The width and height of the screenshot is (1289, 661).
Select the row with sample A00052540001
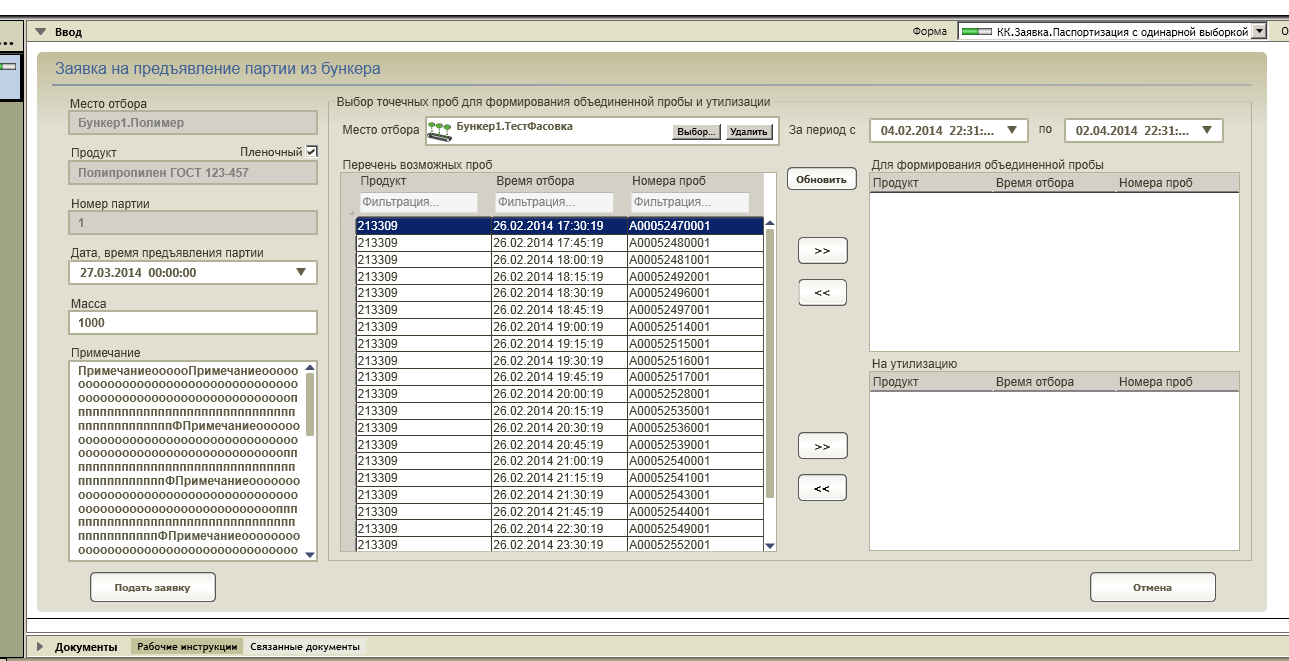pyautogui.click(x=559, y=461)
